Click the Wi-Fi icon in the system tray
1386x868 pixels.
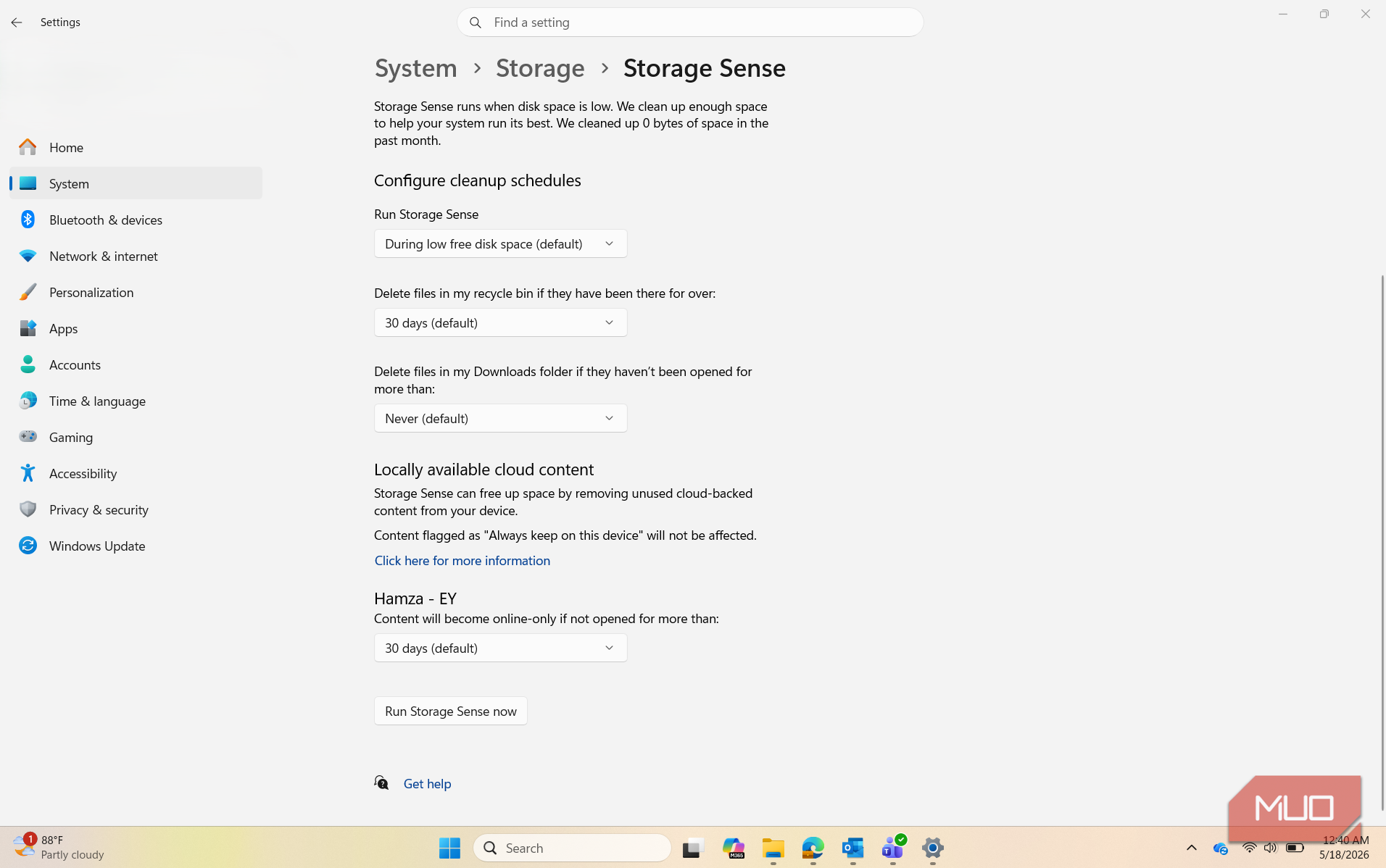click(1249, 848)
